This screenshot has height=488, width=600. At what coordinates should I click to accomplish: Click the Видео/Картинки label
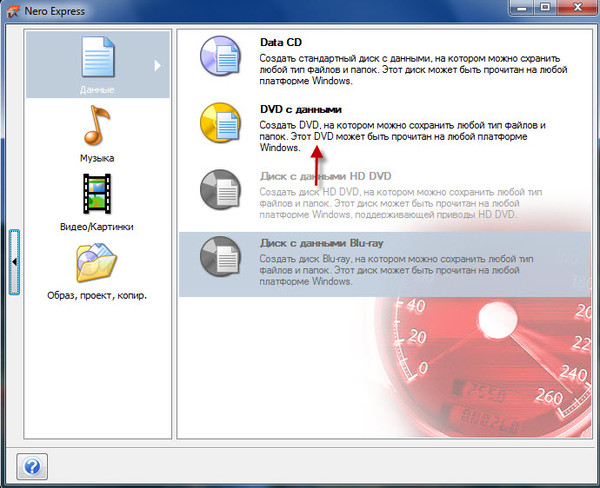97,227
